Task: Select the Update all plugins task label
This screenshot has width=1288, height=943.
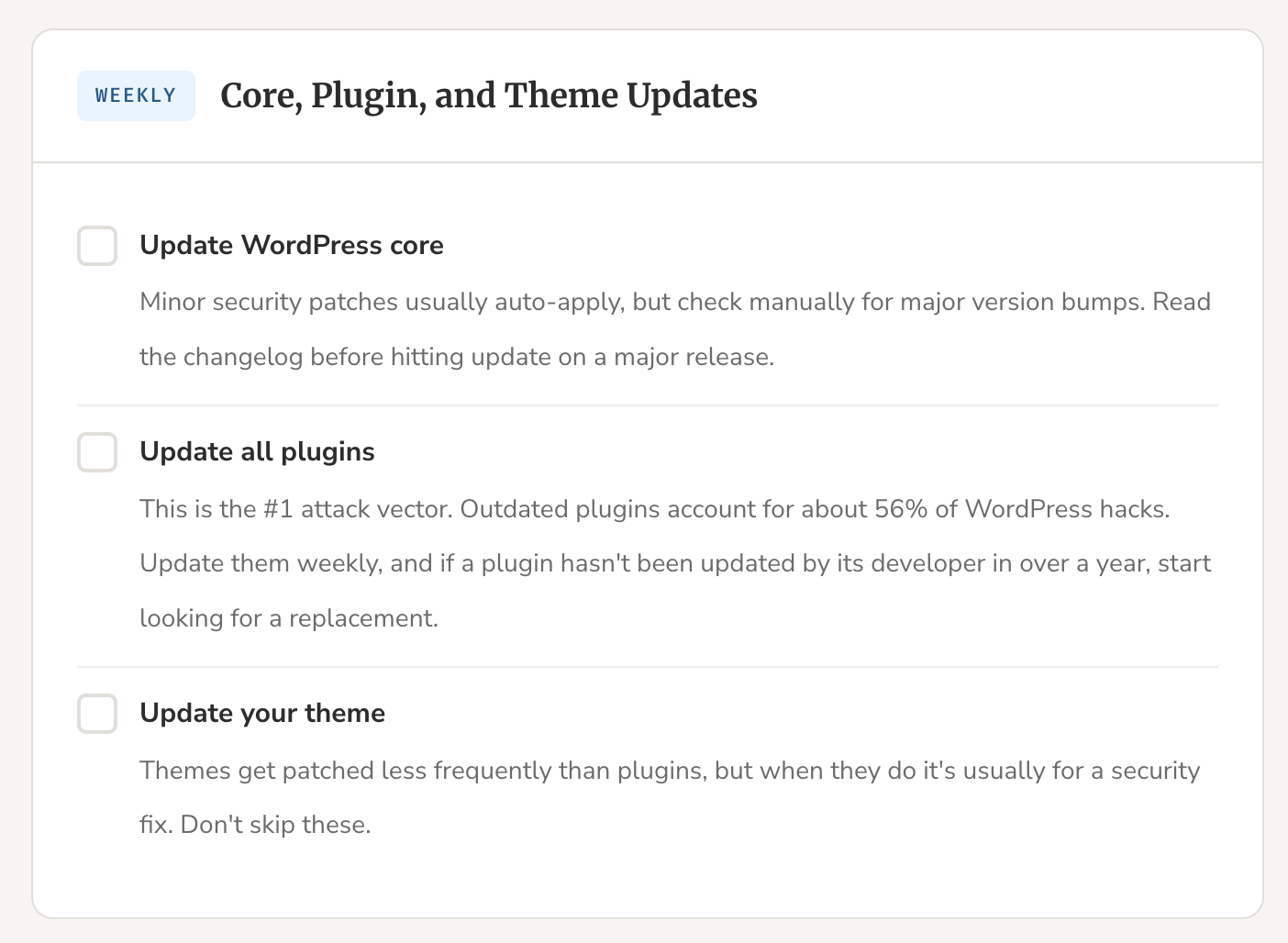Action: pyautogui.click(x=257, y=451)
